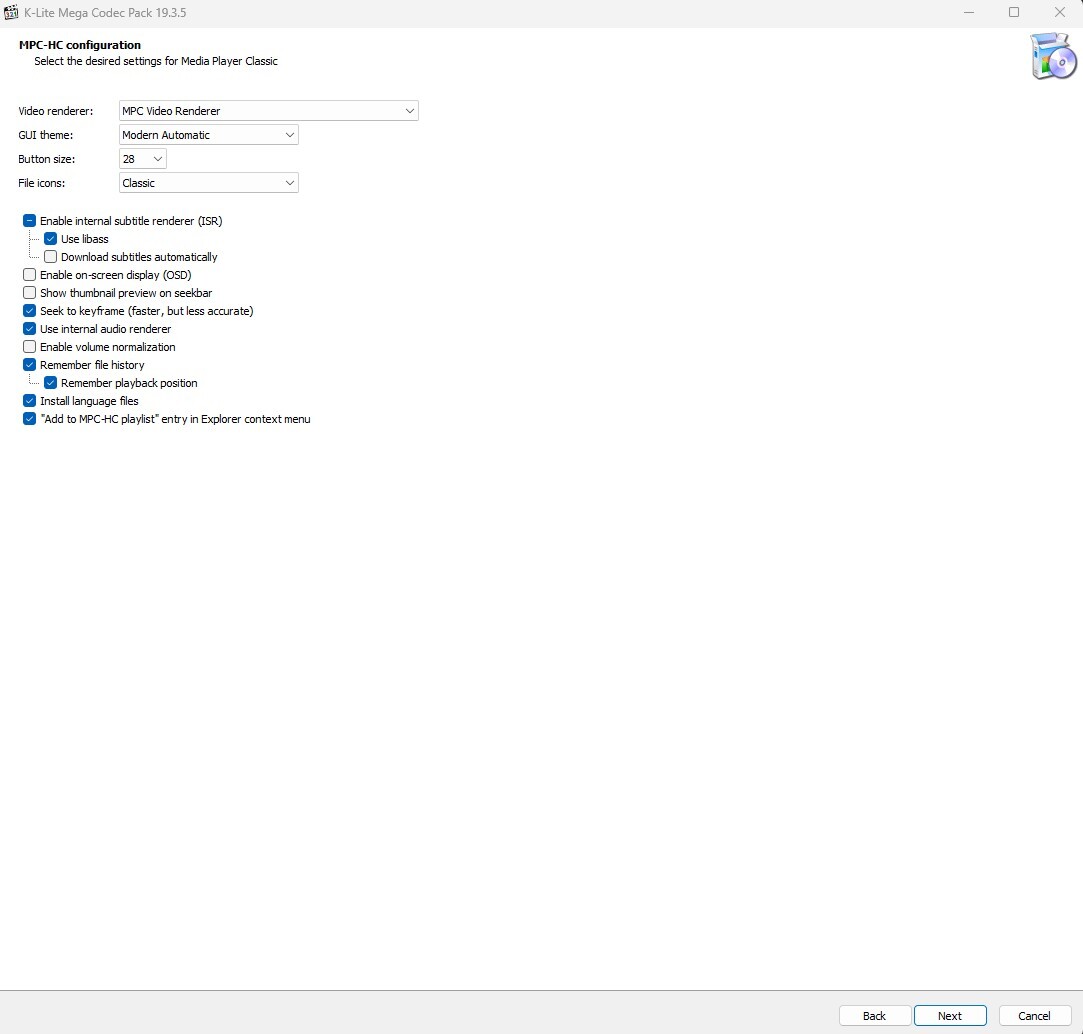Enable on-screen display (OSD) checkbox
This screenshot has width=1083, height=1034.
click(x=30, y=275)
